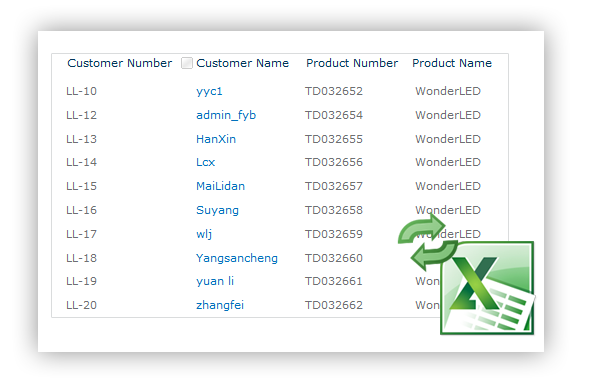Select WonderLED in the LL-12 row

(448, 115)
